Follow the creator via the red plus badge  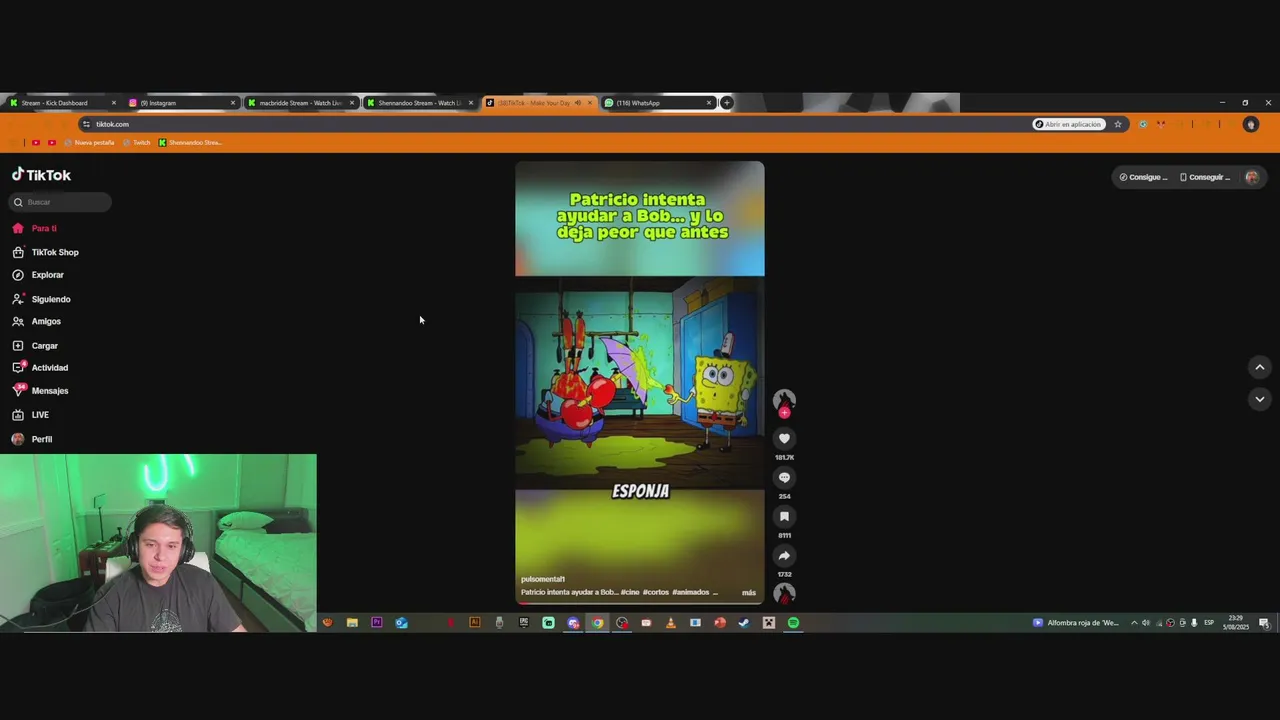coord(784,412)
